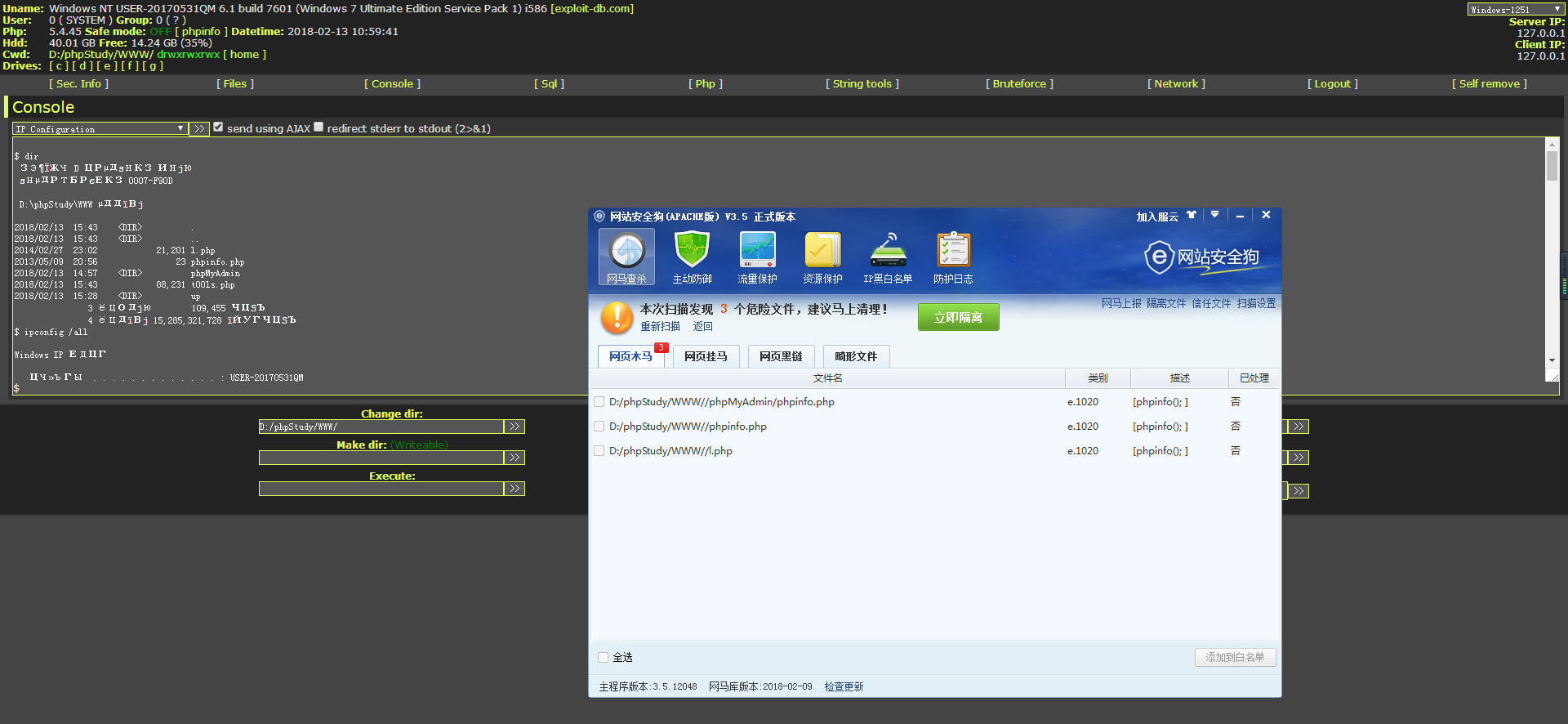Viewport: 1568px width, 724px height.
Task: Open the Bruteforce menu
Action: pos(1019,83)
